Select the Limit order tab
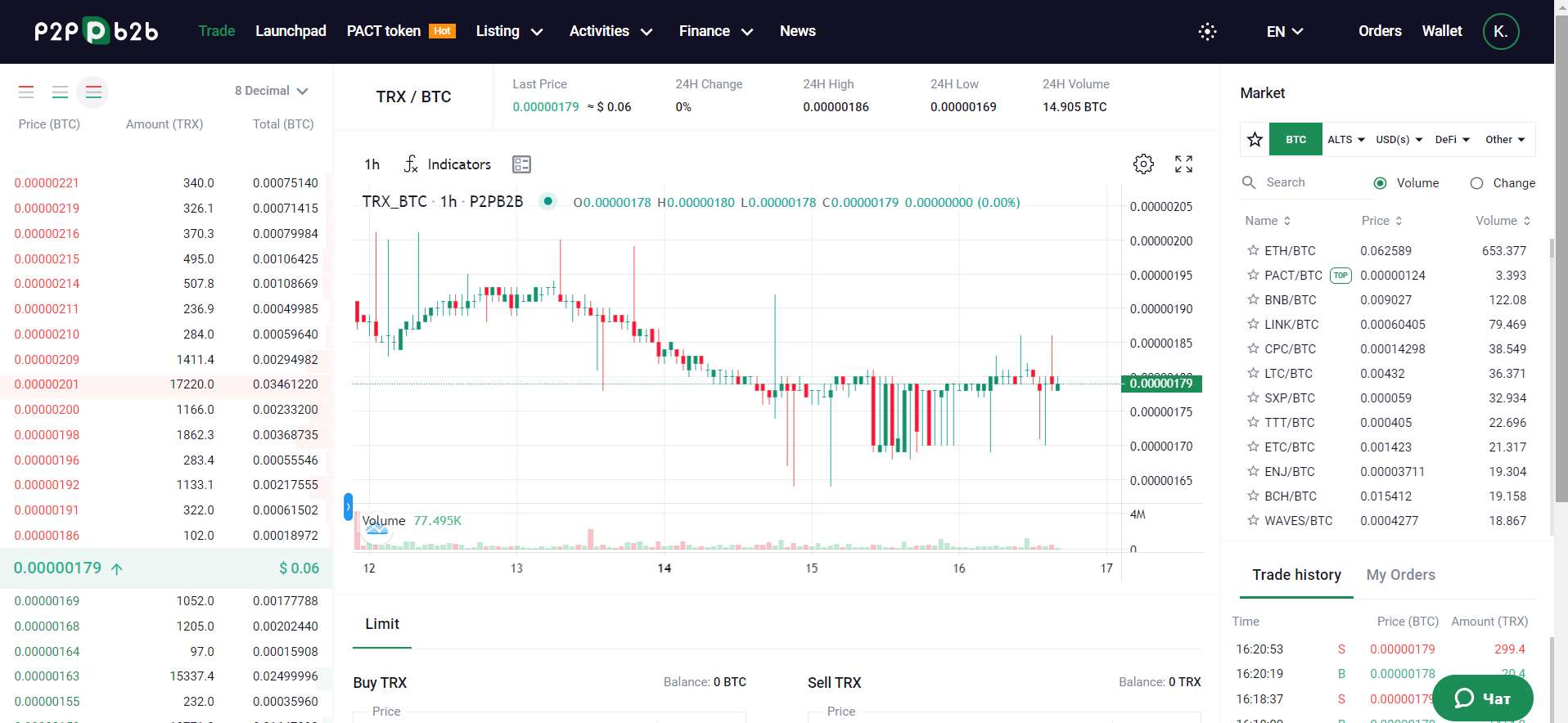Image resolution: width=1568 pixels, height=723 pixels. [x=382, y=624]
